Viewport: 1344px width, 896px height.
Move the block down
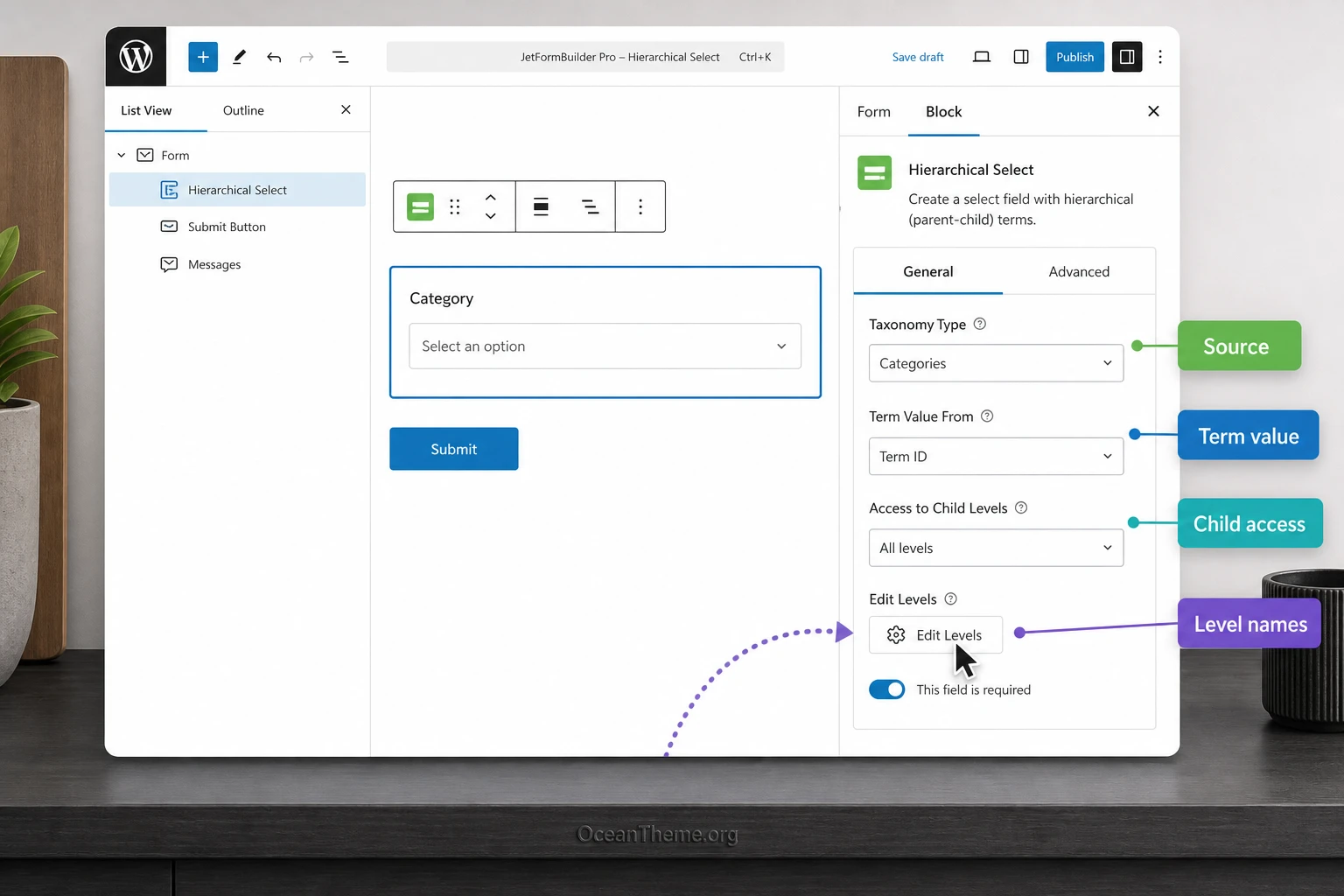tap(491, 216)
